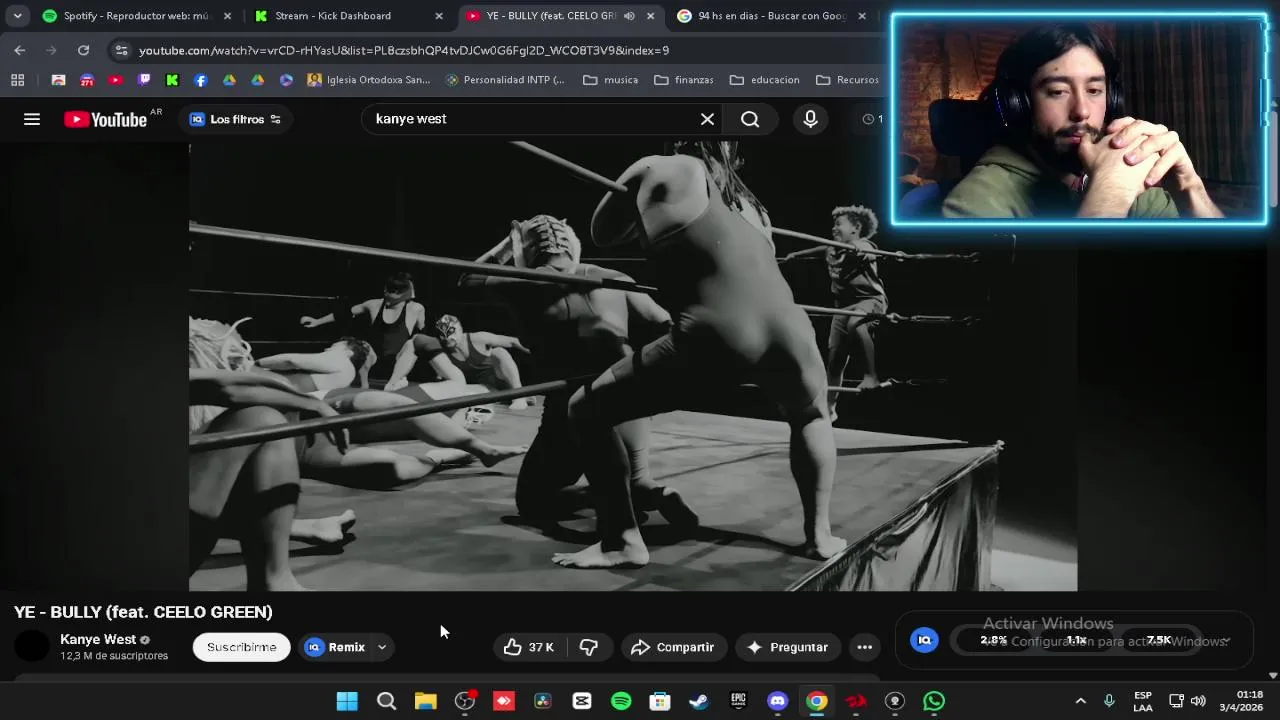
Task: Open the Preguntar AI button
Action: (787, 647)
